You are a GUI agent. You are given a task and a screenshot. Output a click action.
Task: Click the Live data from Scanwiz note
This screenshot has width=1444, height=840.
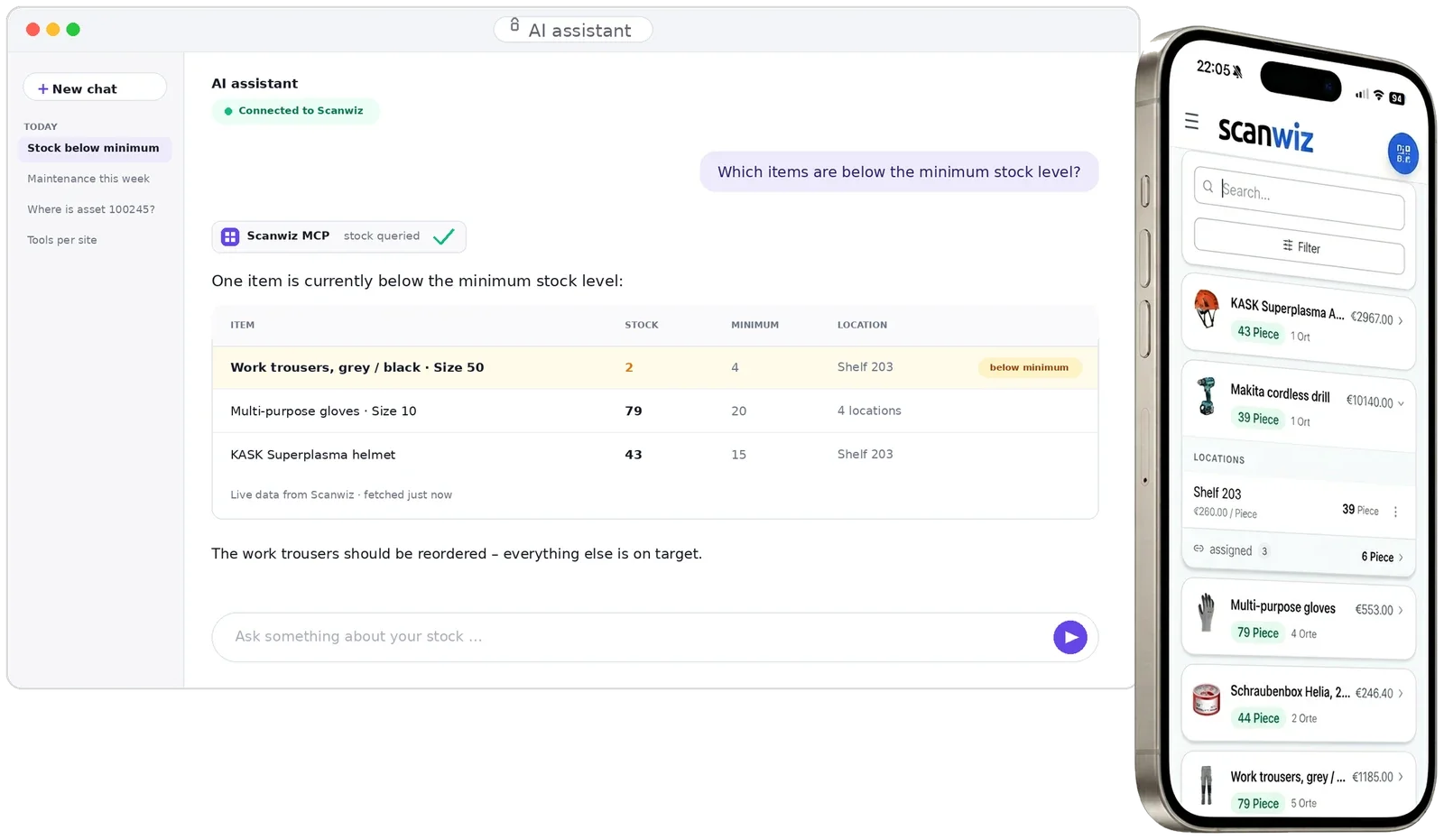[341, 494]
